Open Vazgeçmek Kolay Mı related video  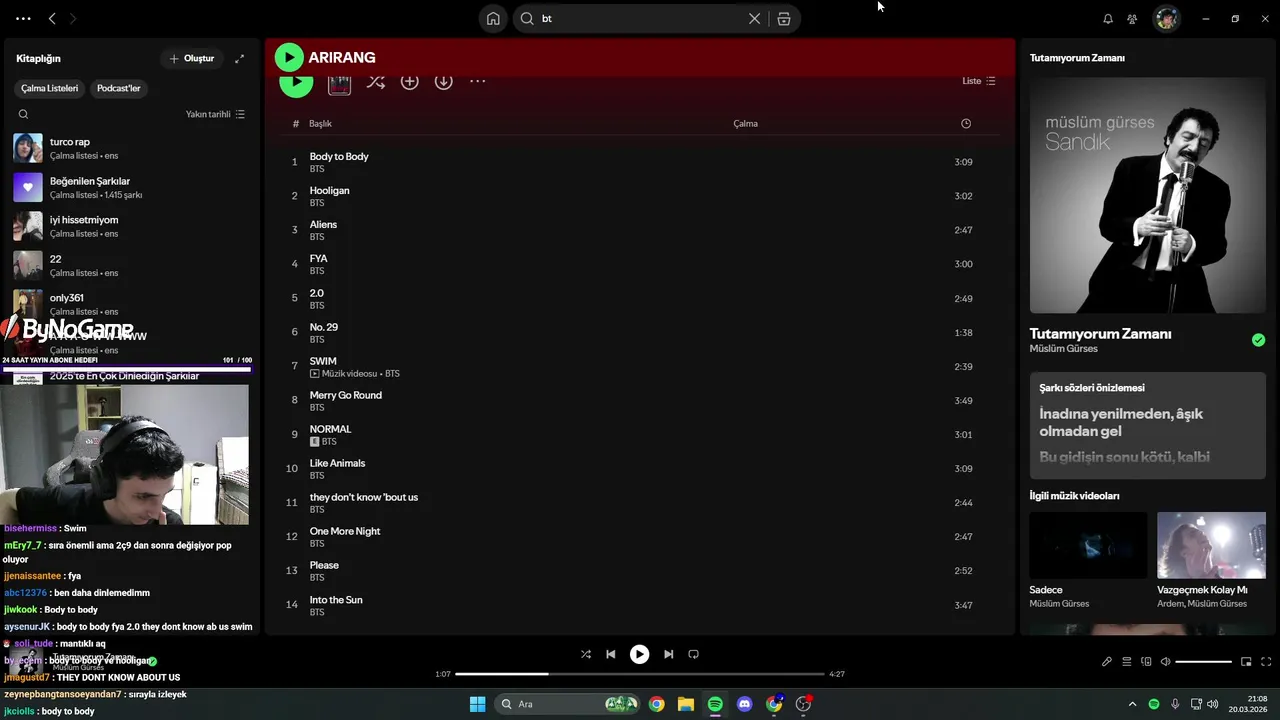(x=1211, y=545)
